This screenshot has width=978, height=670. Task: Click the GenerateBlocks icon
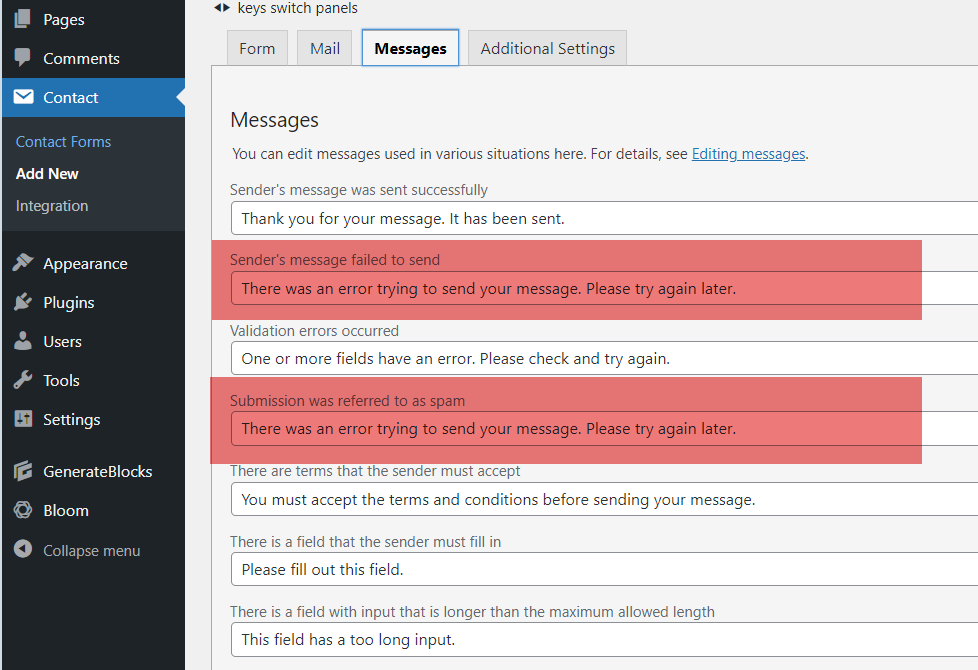[x=22, y=471]
